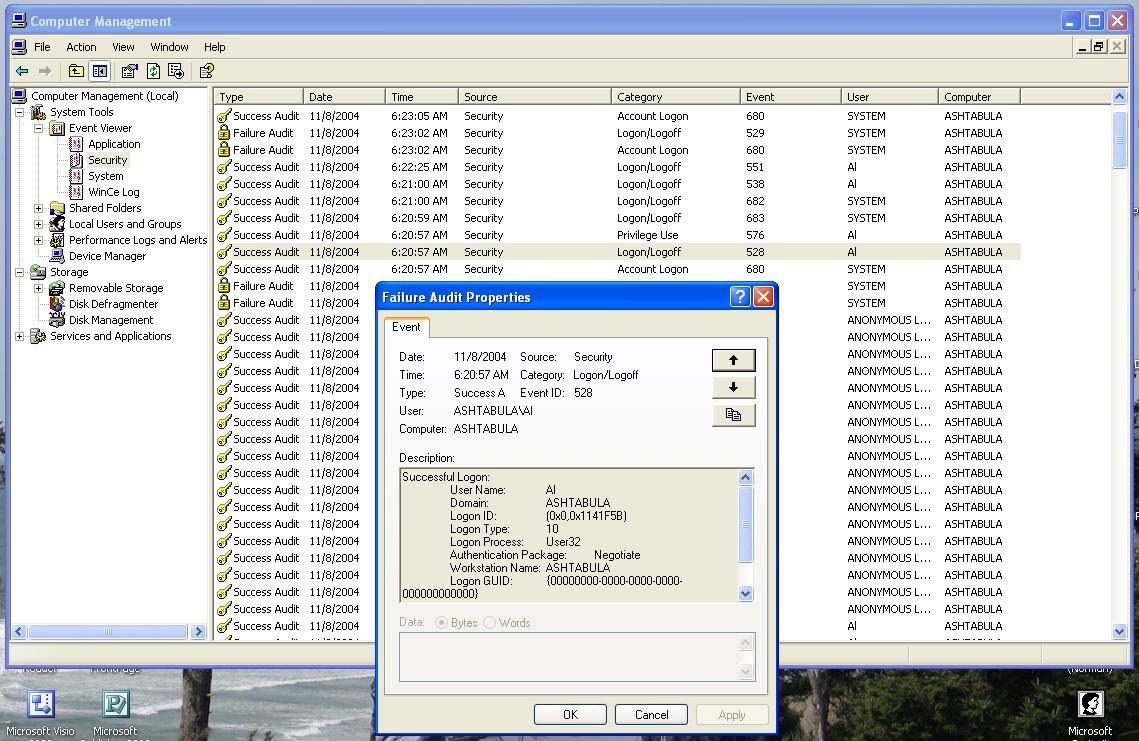Open the Window menu
Screen dimensions: 1139x741
point(169,47)
